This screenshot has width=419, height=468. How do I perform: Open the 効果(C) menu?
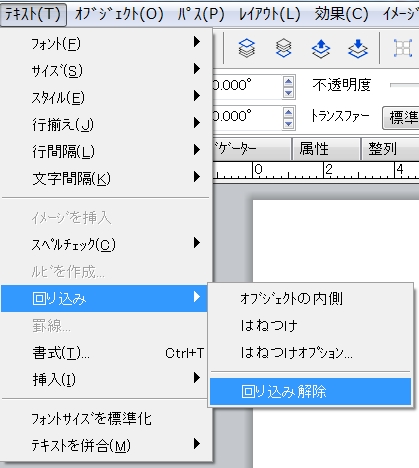342,14
